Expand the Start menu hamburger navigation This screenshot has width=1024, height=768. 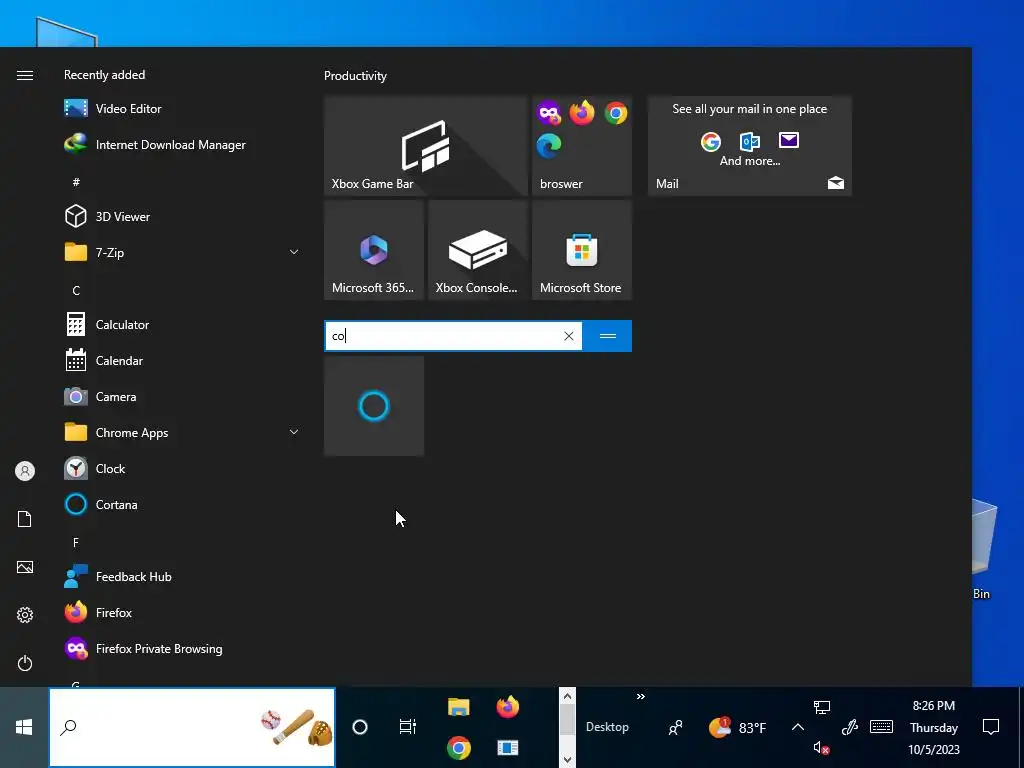[25, 76]
